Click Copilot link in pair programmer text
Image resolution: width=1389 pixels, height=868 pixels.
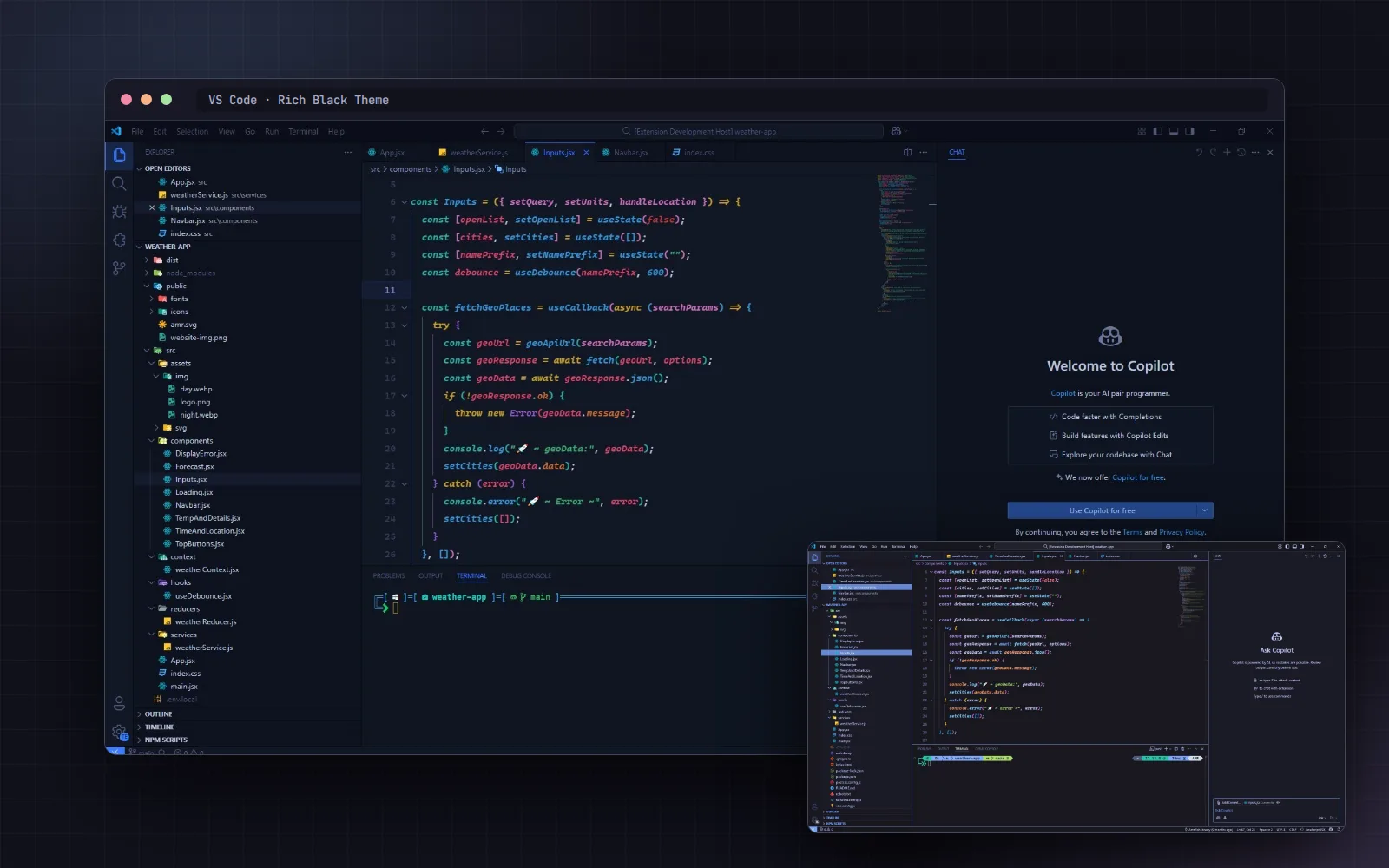click(1063, 393)
